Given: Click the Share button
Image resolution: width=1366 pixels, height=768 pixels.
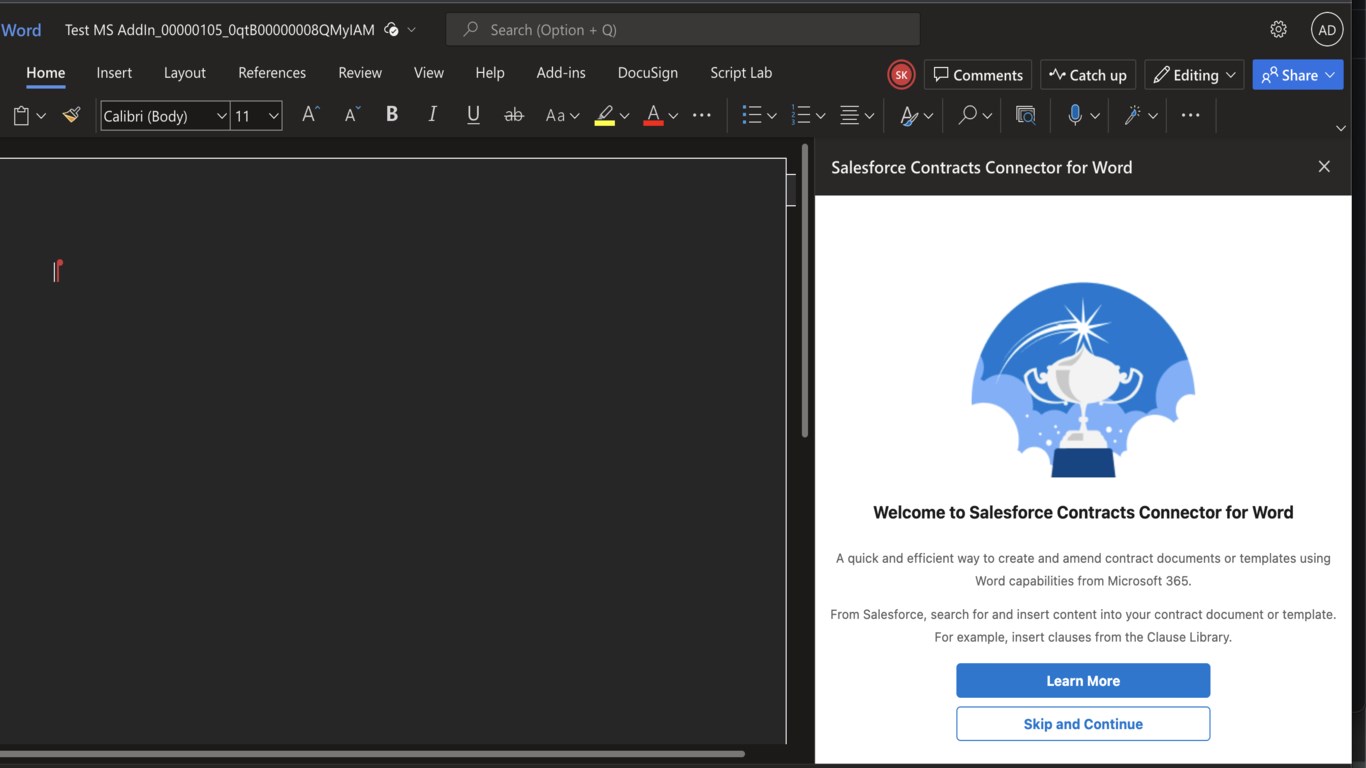Looking at the screenshot, I should [x=1298, y=75].
